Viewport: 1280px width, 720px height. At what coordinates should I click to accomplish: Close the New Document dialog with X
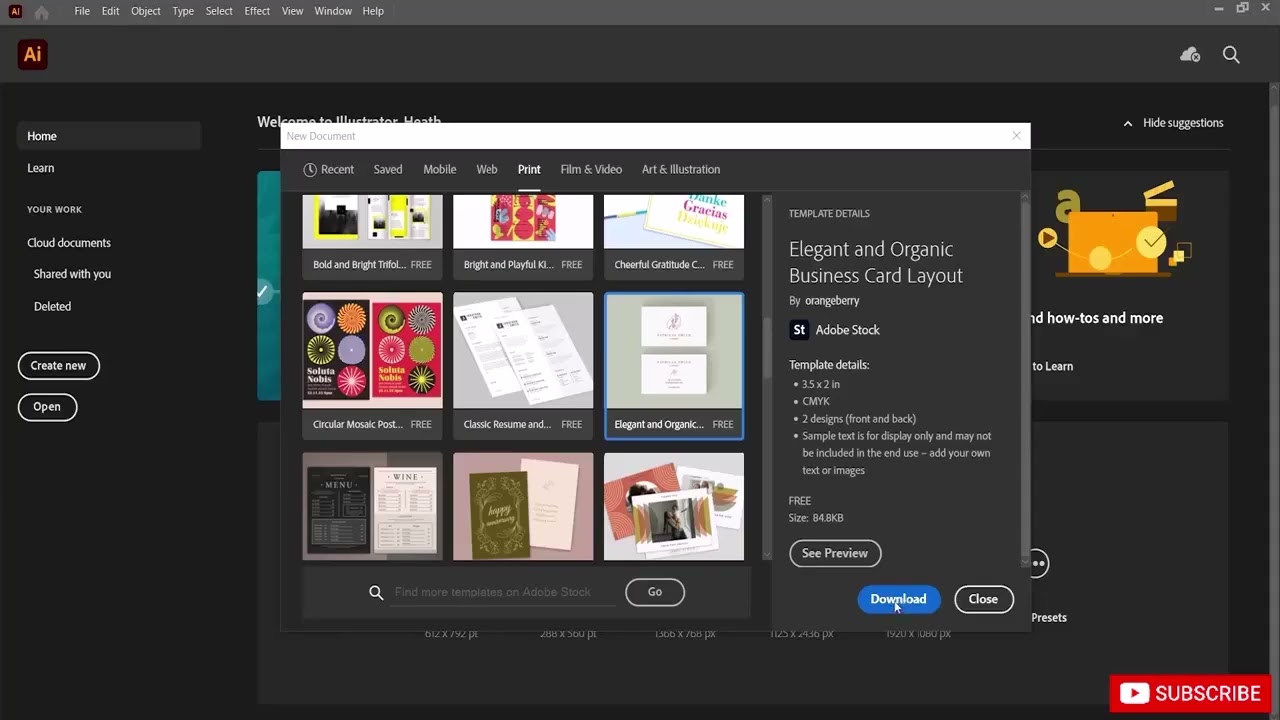pos(1016,136)
